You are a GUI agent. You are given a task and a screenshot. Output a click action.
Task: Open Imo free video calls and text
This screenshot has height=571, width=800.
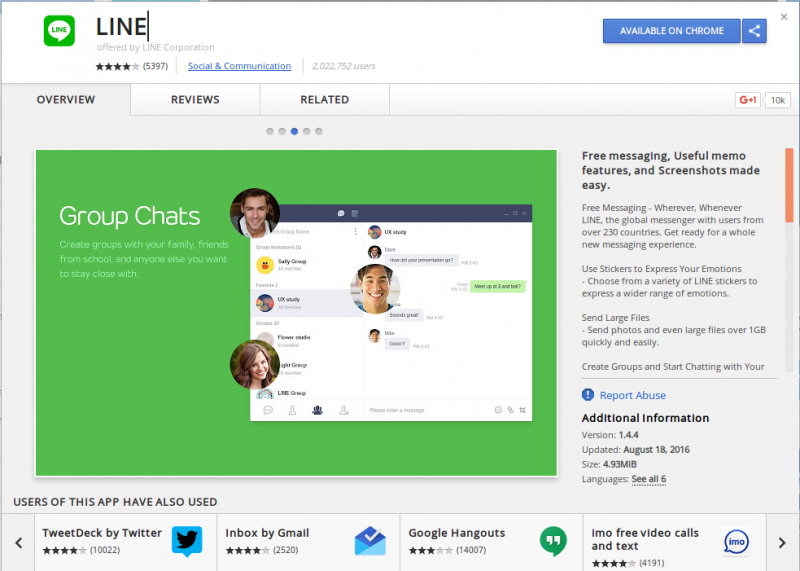pos(645,539)
